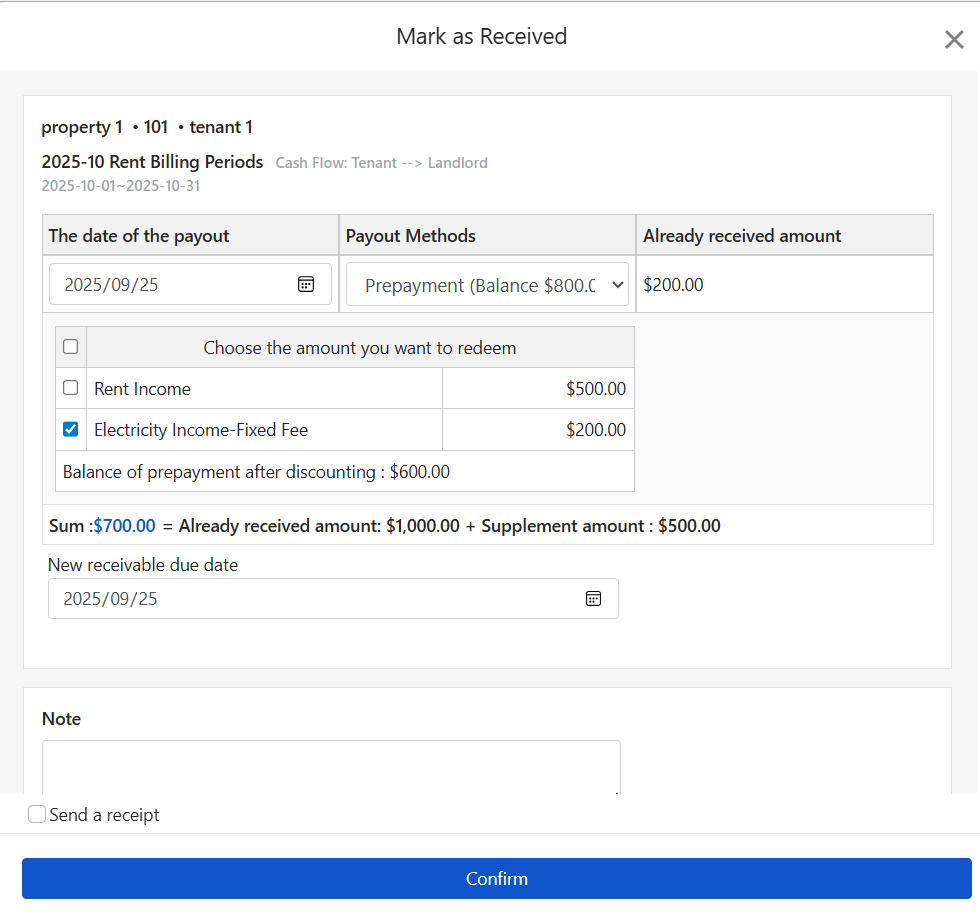The width and height of the screenshot is (980, 919).
Task: Select the Rent Income row label
Action: 142,388
